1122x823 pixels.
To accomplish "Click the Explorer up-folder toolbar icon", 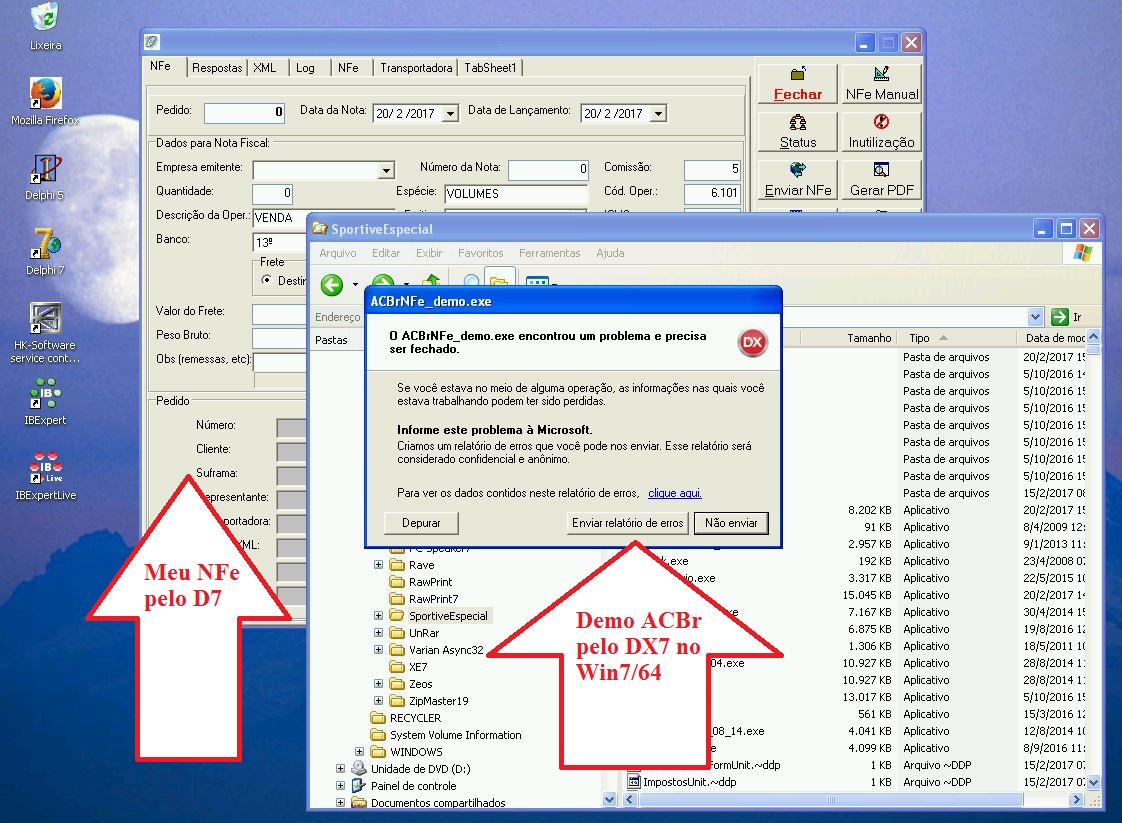I will click(x=431, y=280).
